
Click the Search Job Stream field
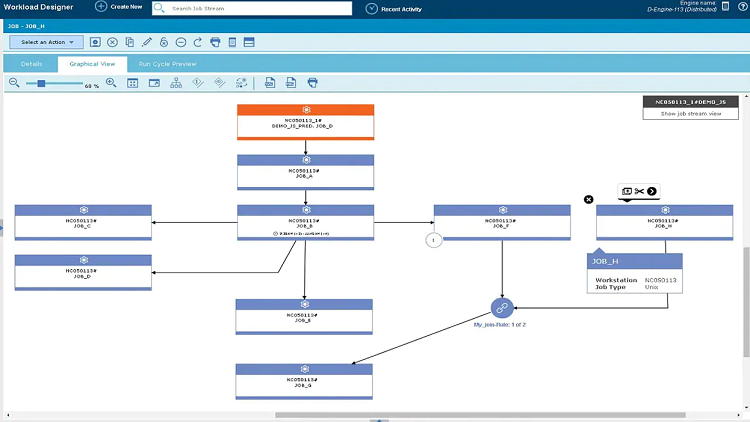(x=254, y=8)
